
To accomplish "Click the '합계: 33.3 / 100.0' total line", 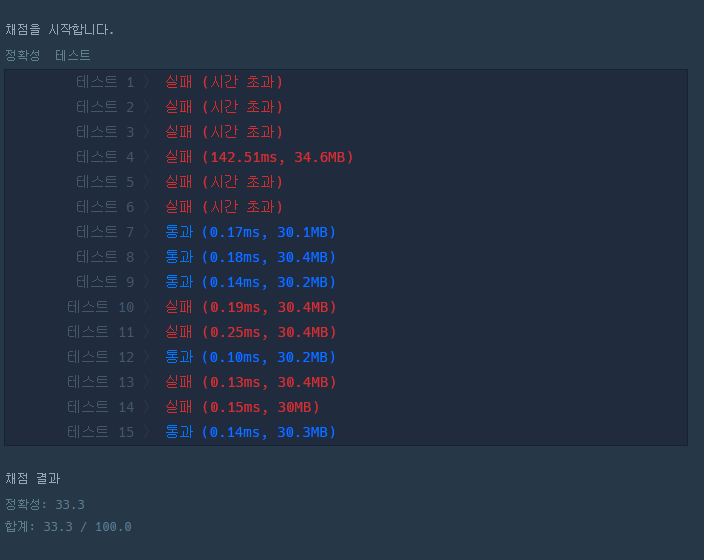I will pyautogui.click(x=68, y=526).
